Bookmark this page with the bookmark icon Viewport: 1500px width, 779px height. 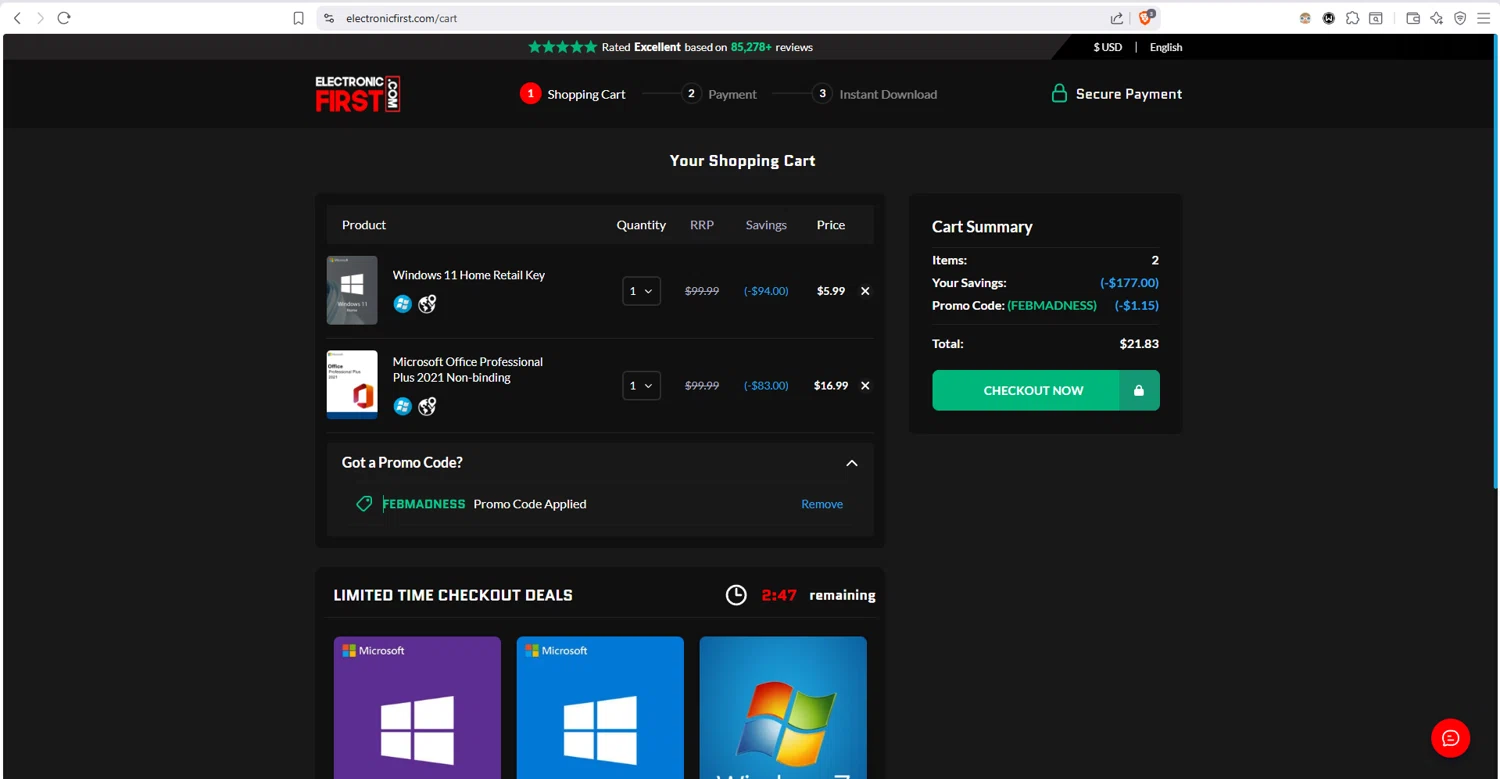pos(298,18)
